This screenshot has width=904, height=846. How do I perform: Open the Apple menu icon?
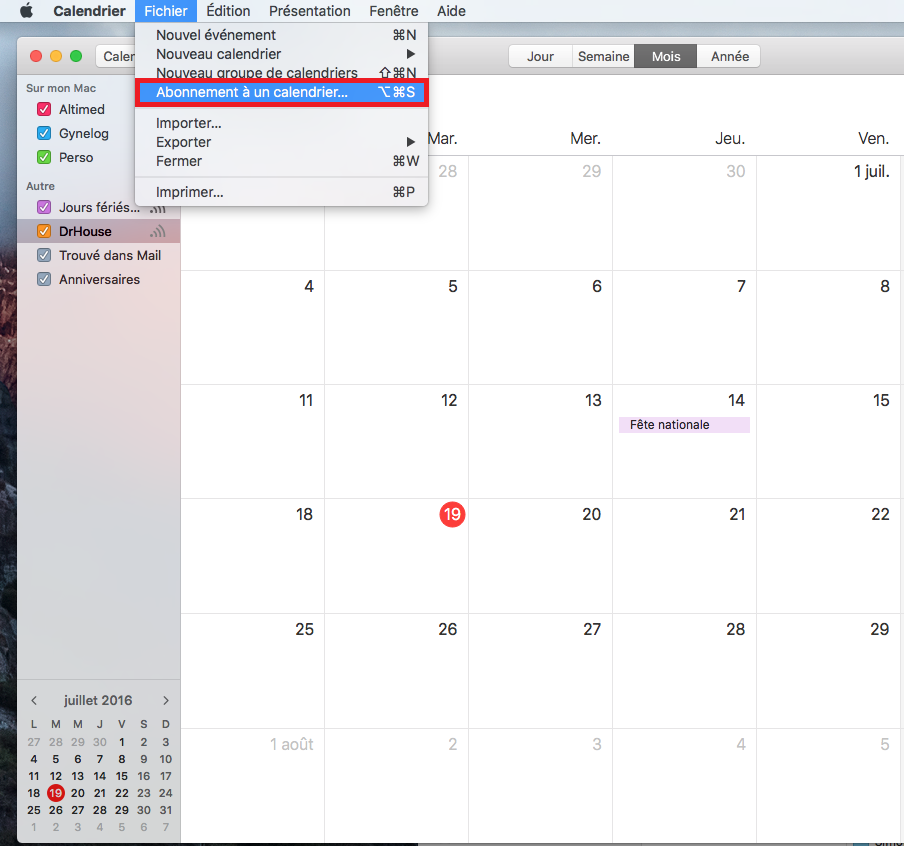(27, 11)
